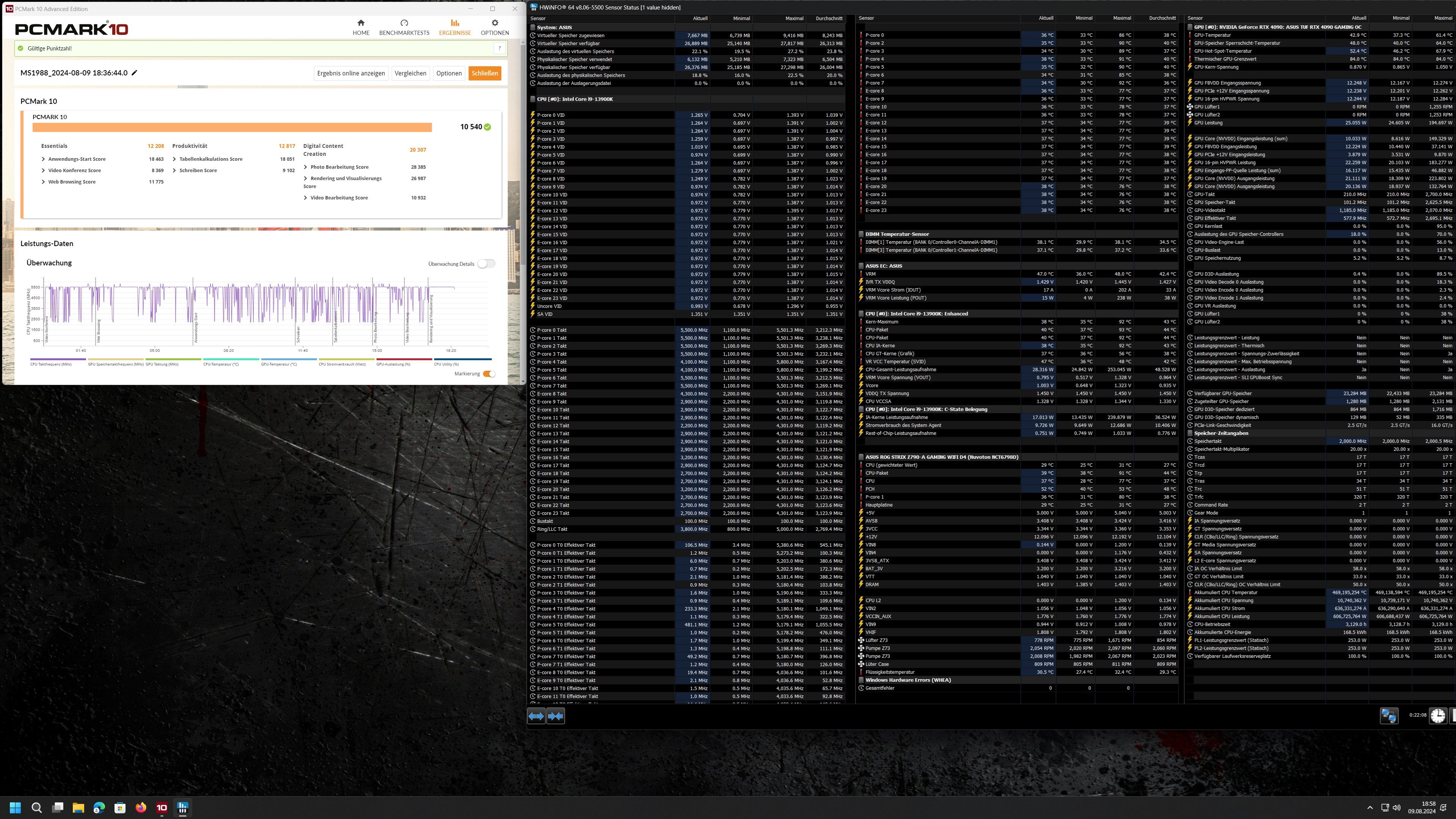Select Ring/LLC Takt sensor row
The image size is (1456, 819).
[x=686, y=529]
